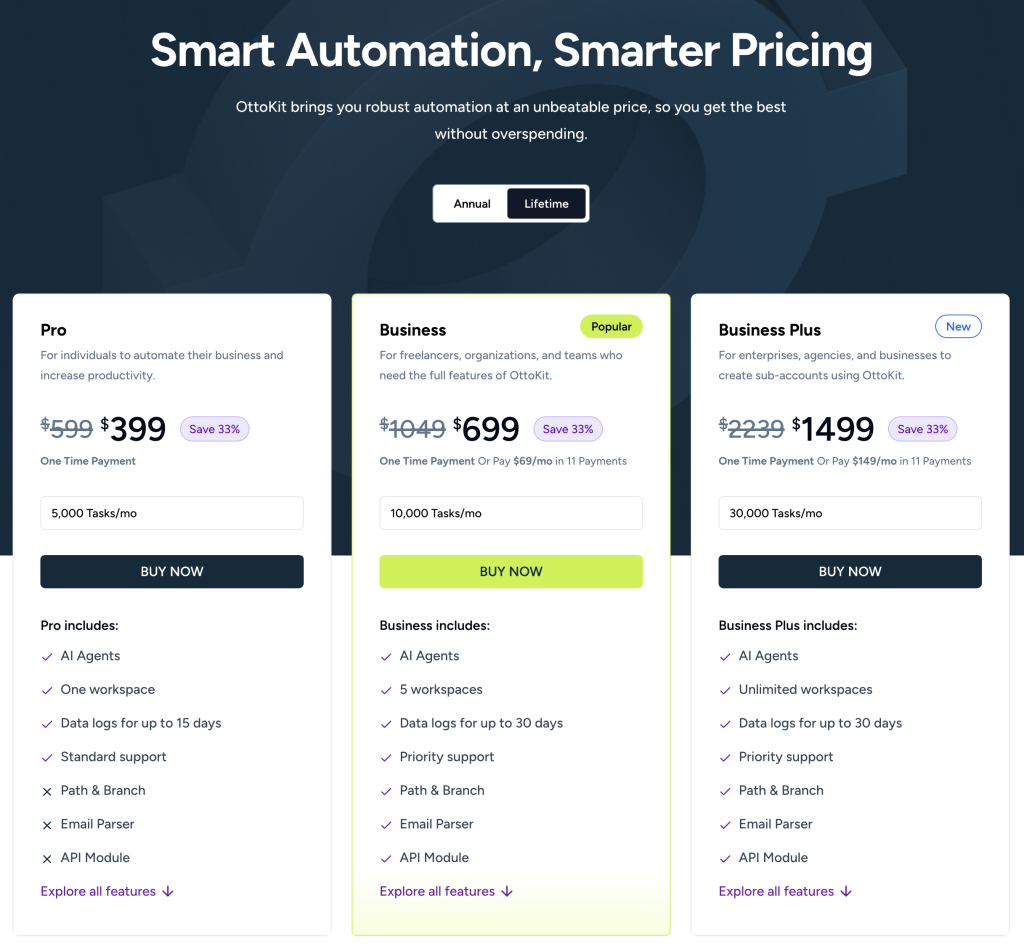Click the green BUY NOW Business button
1024x947 pixels.
pyautogui.click(x=511, y=572)
